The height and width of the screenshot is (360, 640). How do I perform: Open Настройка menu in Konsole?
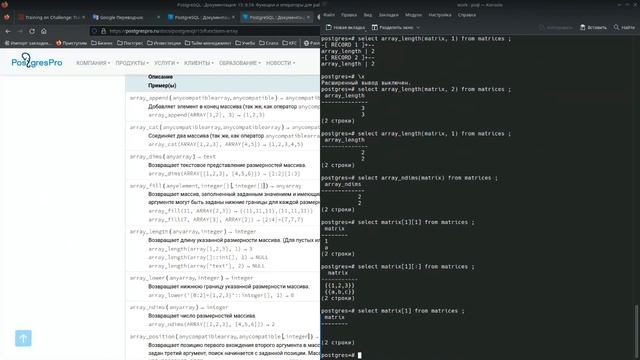click(440, 15)
